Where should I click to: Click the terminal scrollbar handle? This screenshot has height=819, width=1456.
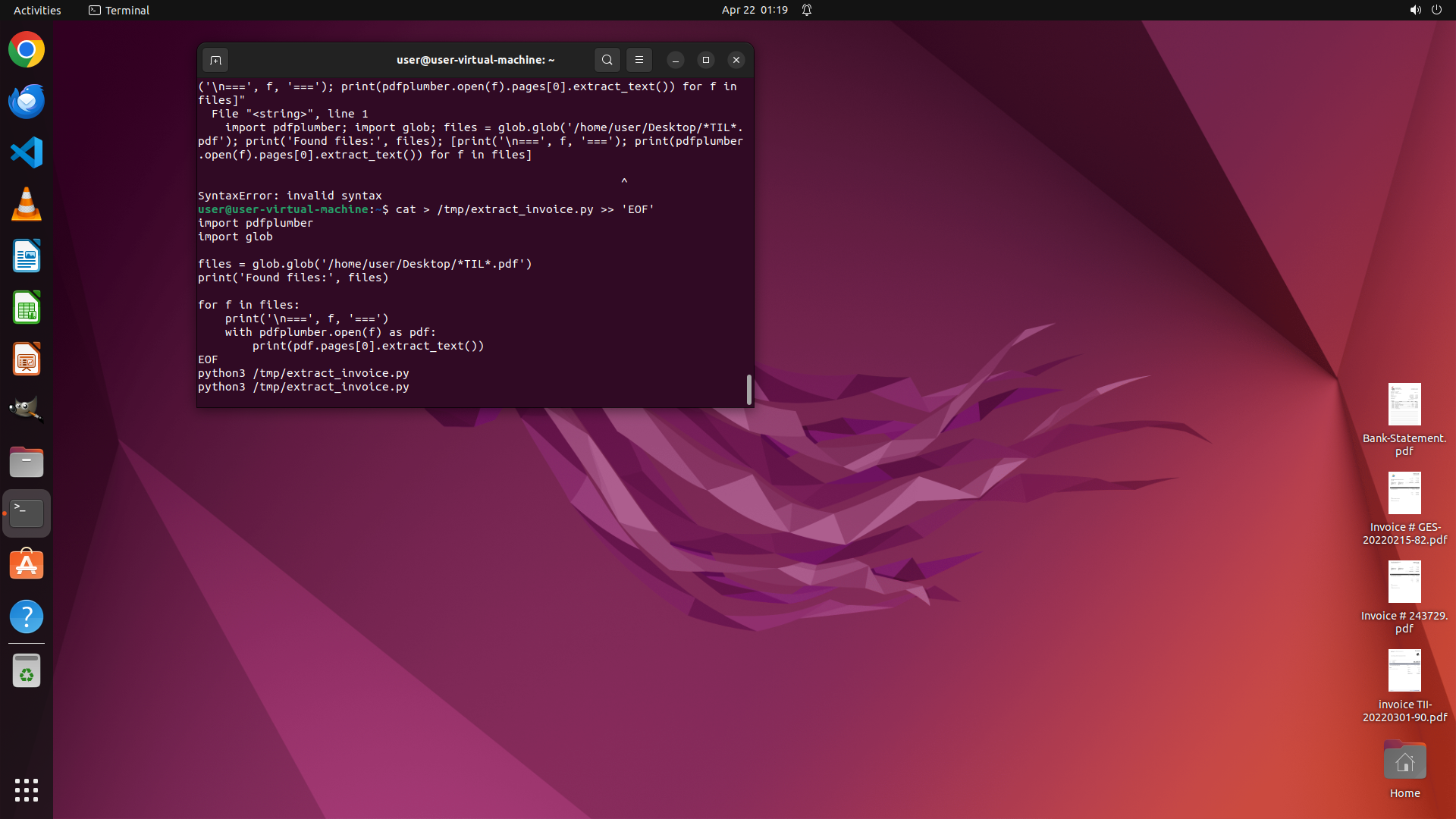749,390
